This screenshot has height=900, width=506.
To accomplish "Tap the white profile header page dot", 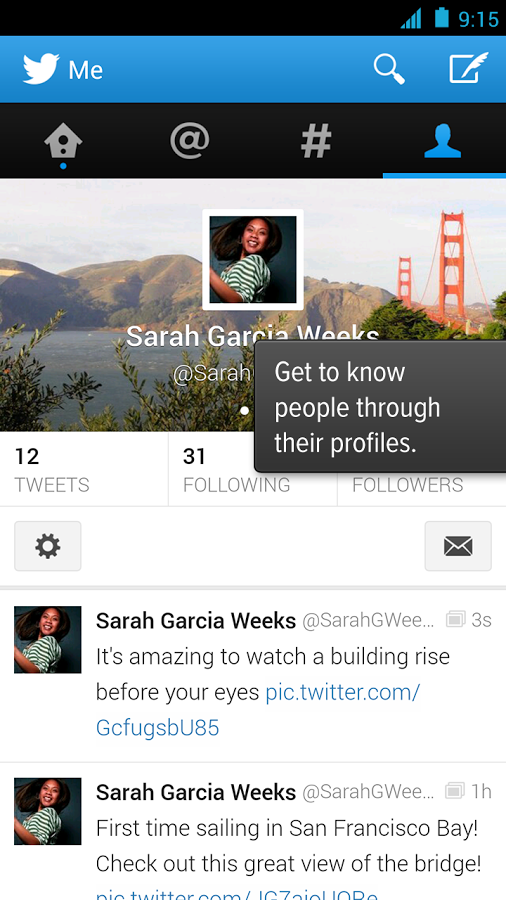I will (x=244, y=410).
